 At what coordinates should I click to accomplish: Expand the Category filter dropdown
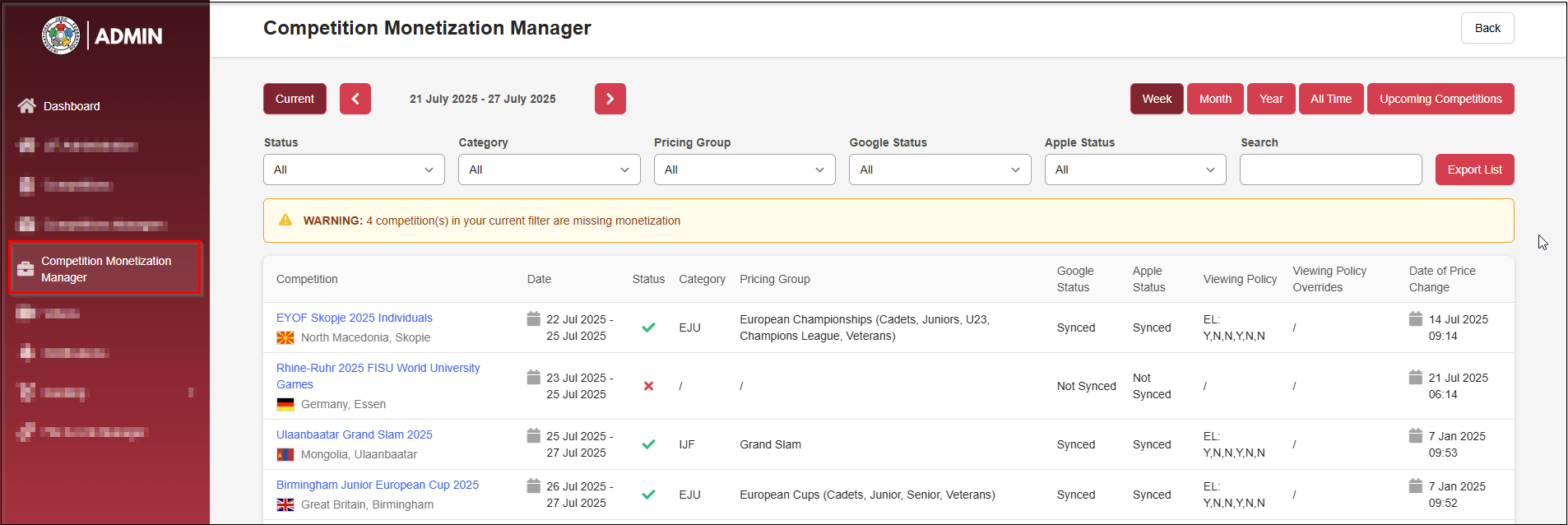(549, 170)
